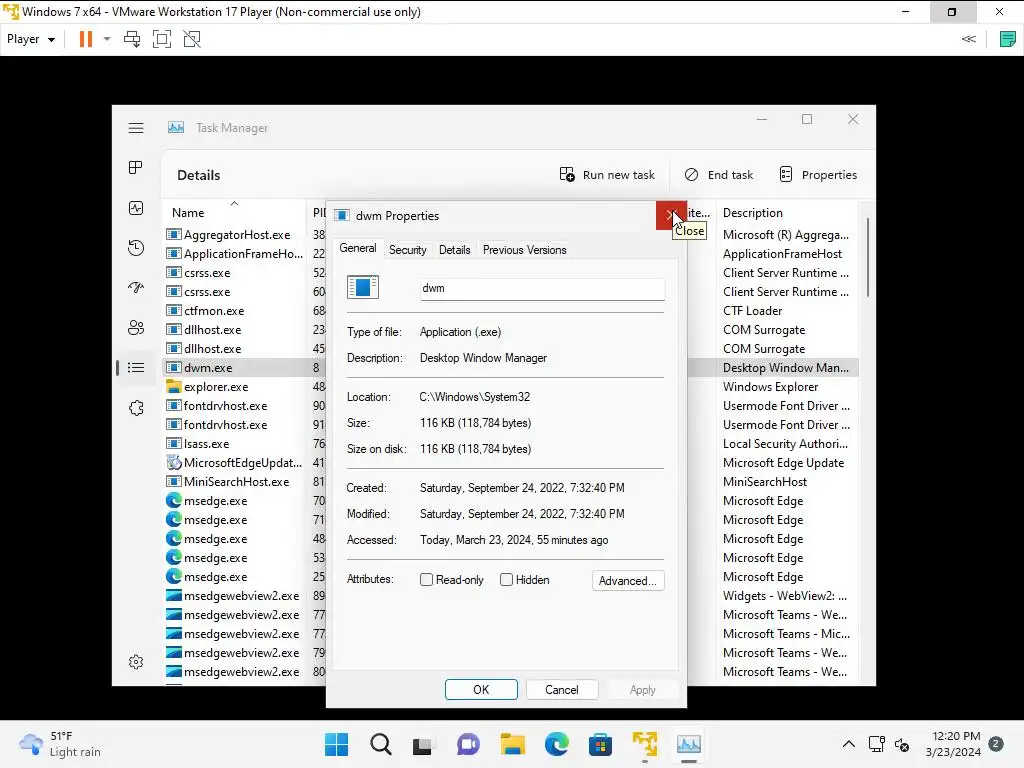Click OK in dwm Properties
This screenshot has height=768, width=1024.
click(x=481, y=690)
